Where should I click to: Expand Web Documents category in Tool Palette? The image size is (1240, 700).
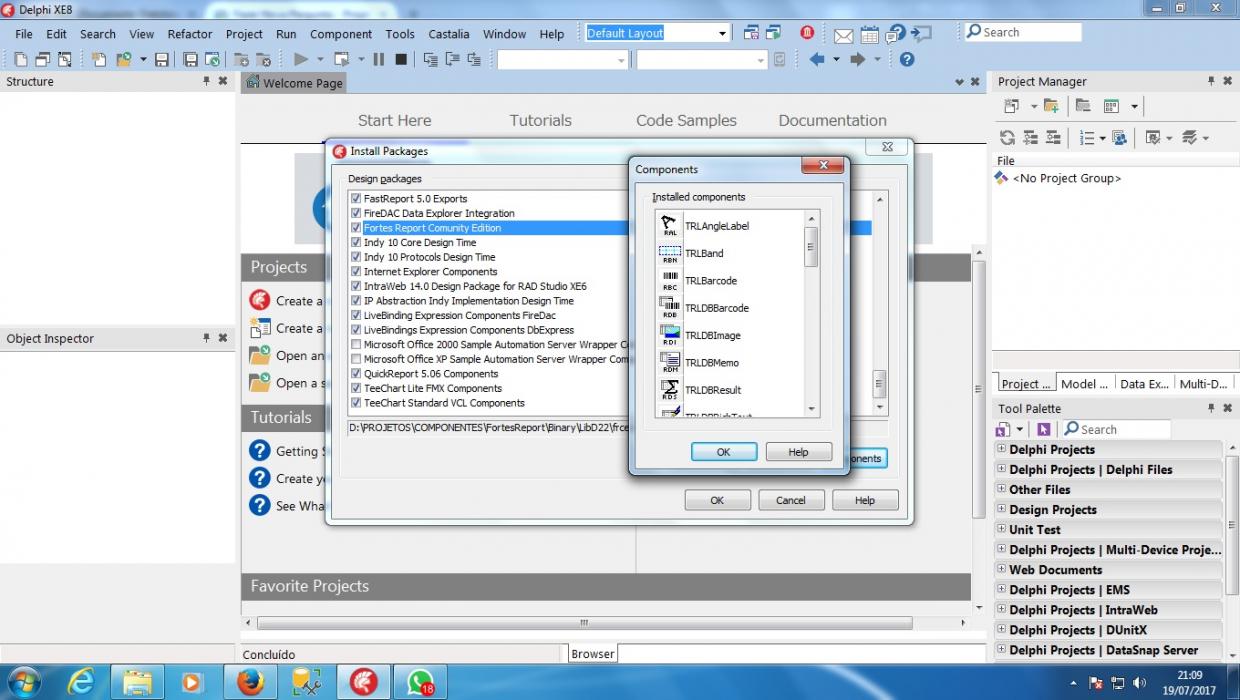[x=1001, y=569]
